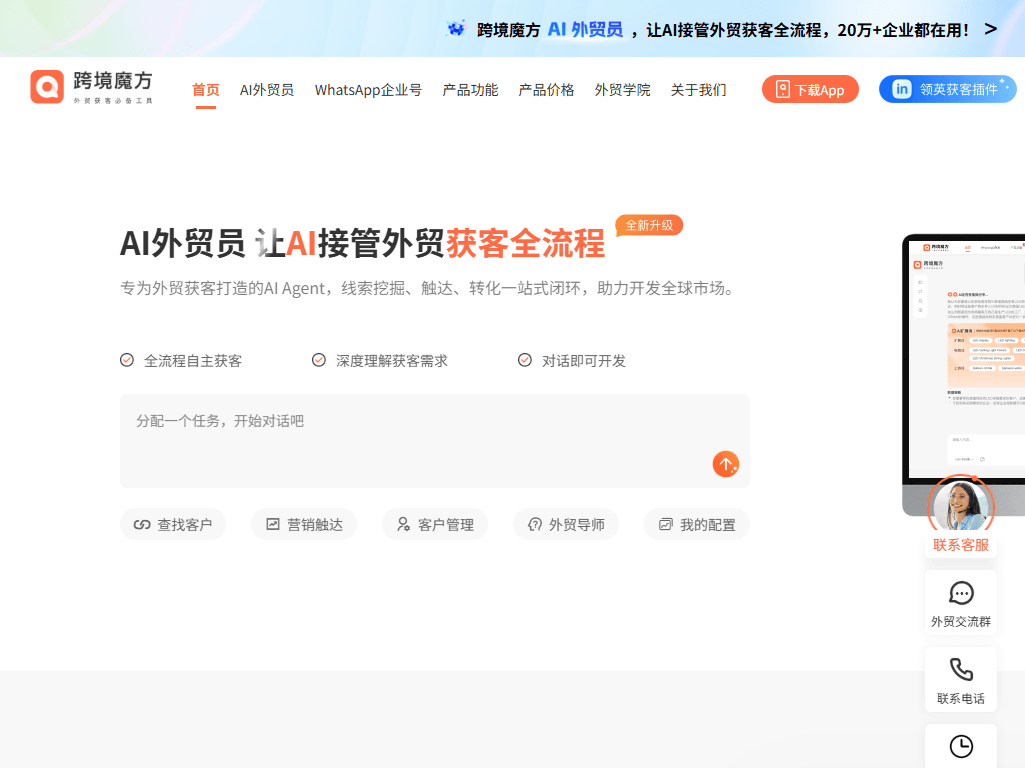Image resolution: width=1025 pixels, height=768 pixels.
Task: Select the 外贸导师 quick task chip
Action: 565,524
